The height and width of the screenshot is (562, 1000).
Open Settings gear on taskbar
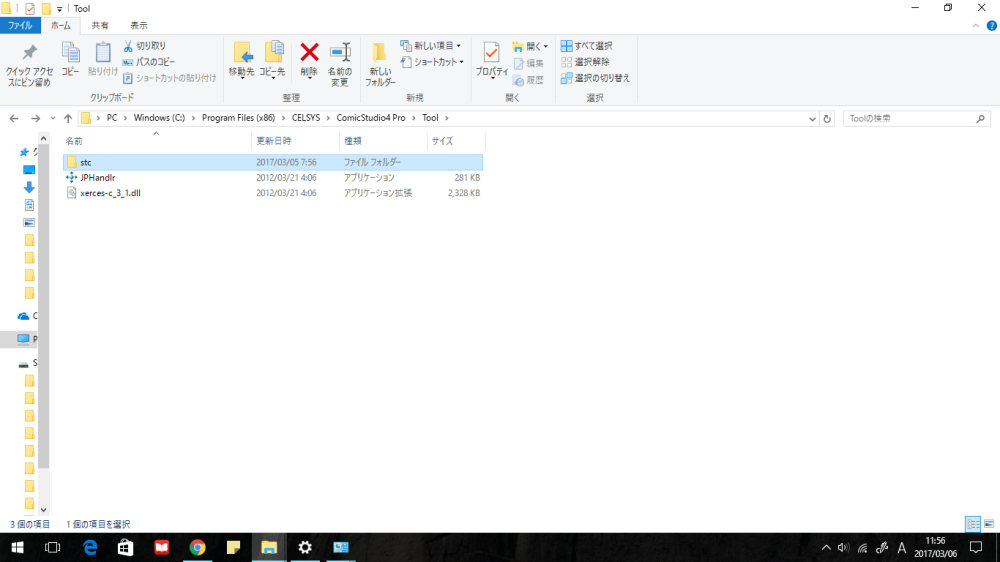point(305,548)
